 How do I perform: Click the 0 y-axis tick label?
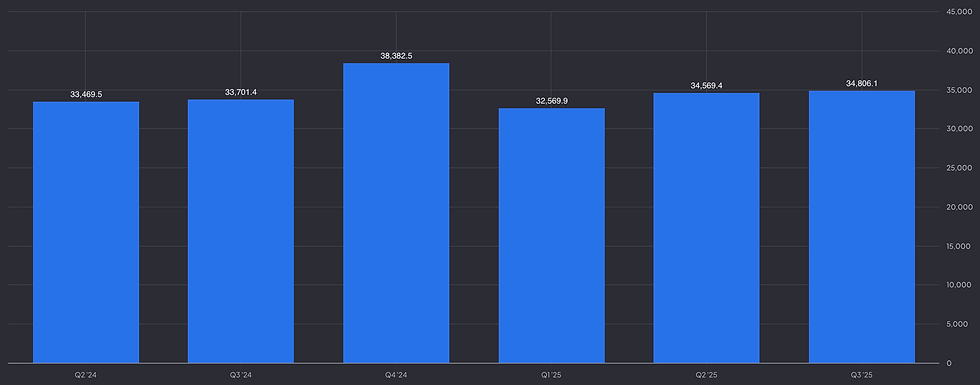(949, 363)
